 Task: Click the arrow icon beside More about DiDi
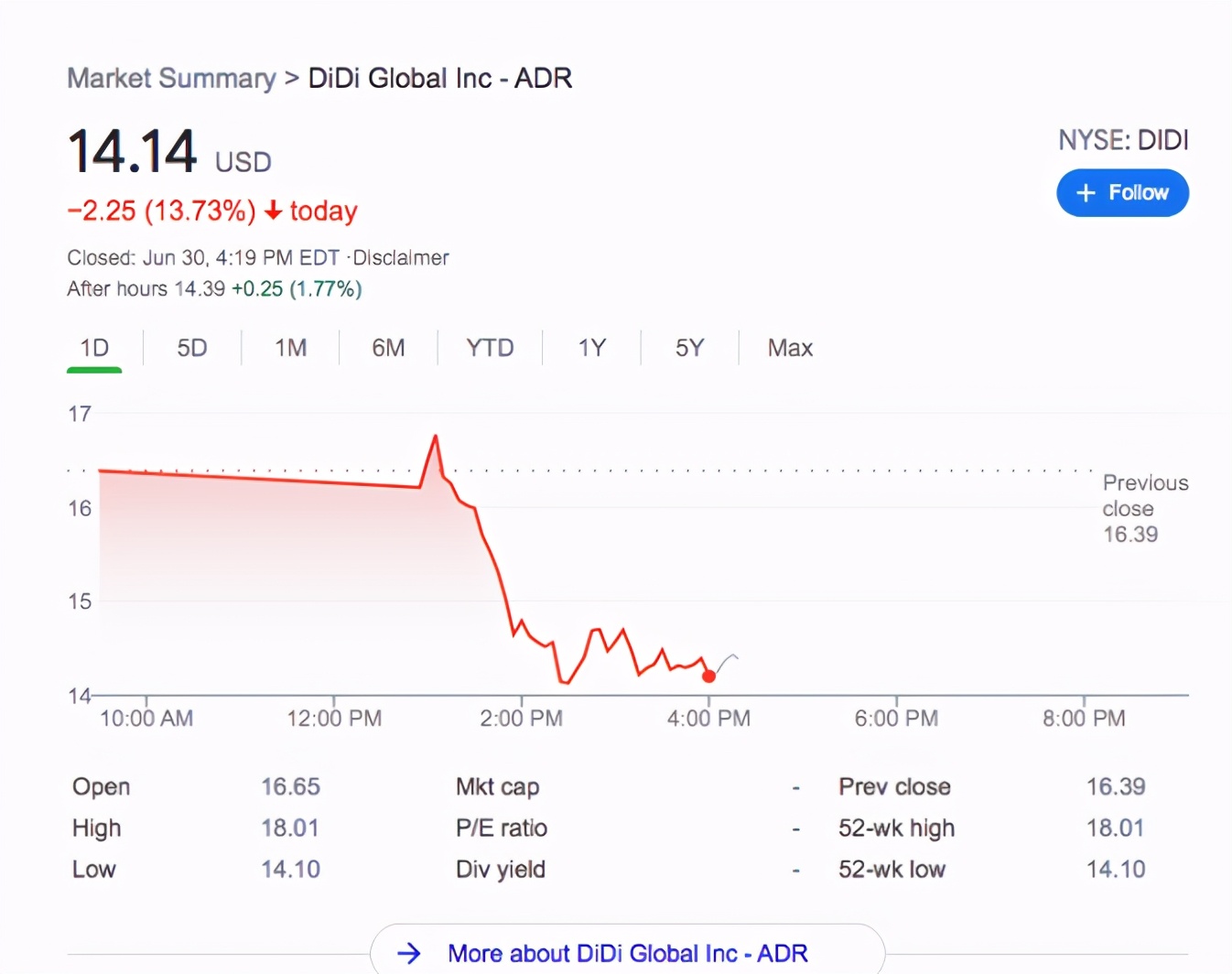pos(409,953)
